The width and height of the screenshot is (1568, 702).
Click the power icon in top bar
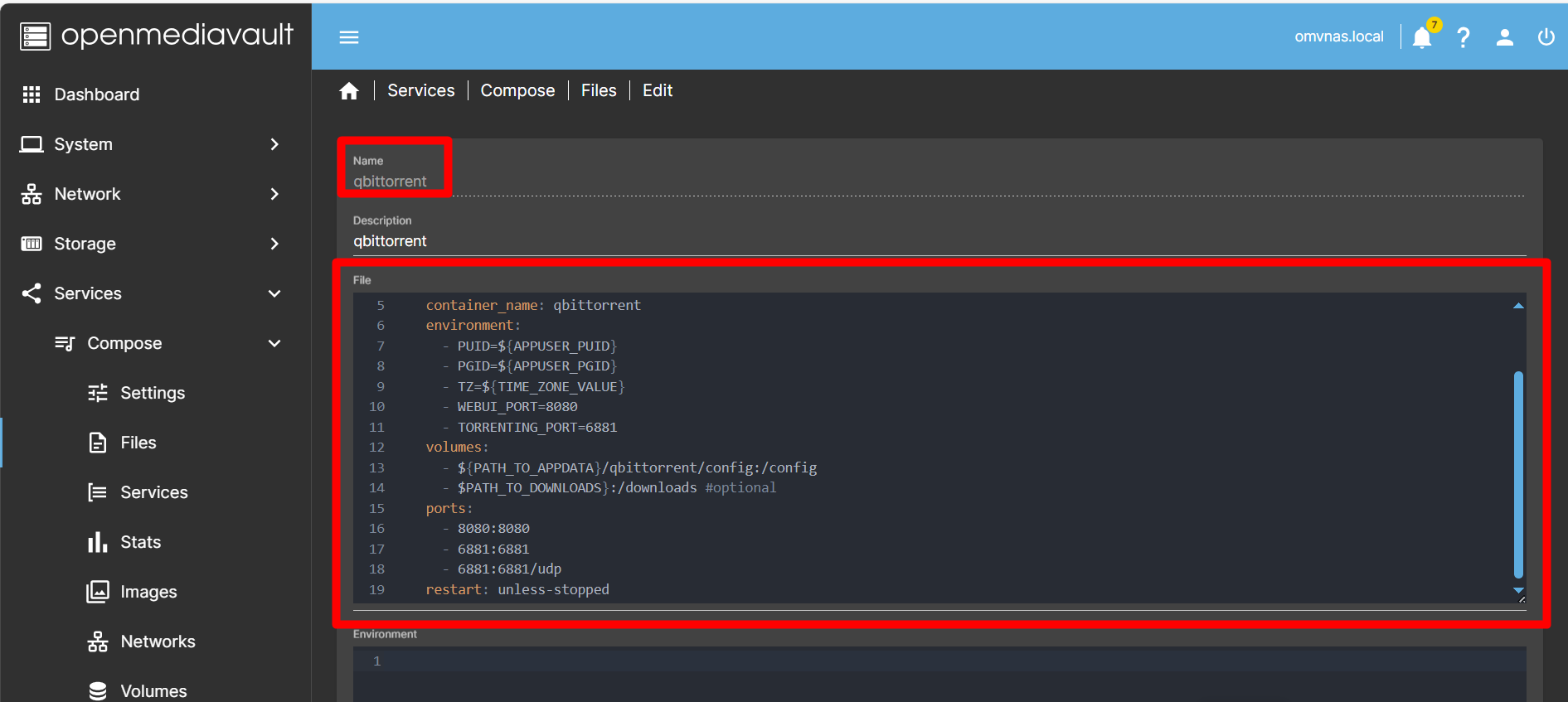tap(1546, 37)
